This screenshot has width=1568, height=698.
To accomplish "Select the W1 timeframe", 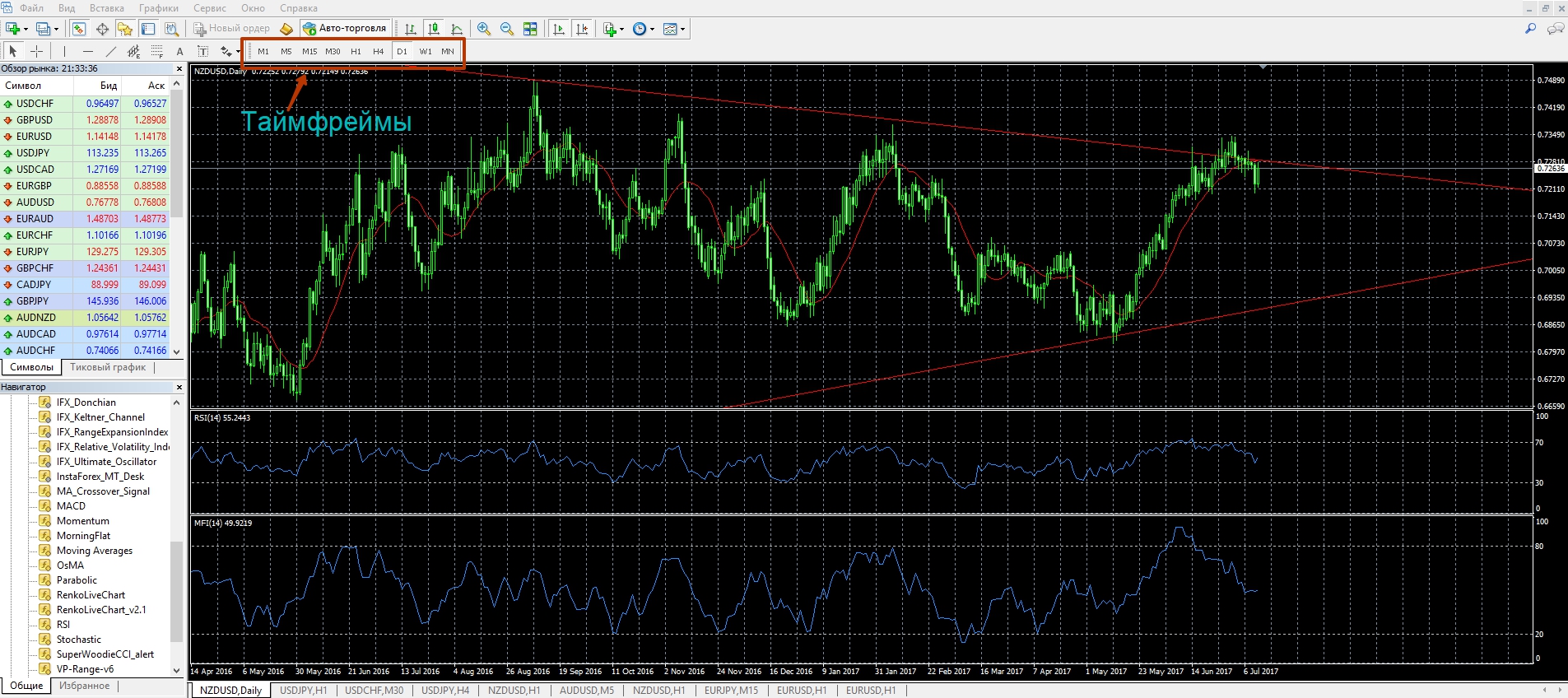I will click(426, 51).
